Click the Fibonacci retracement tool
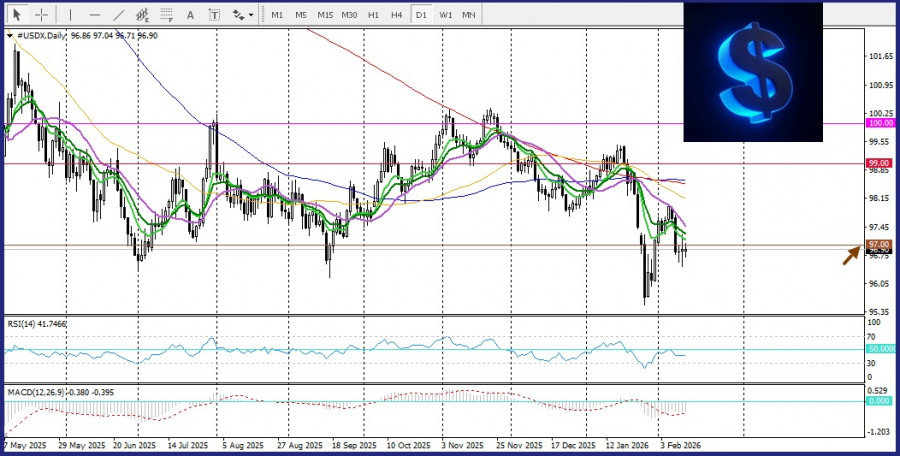The image size is (900, 456). [167, 15]
